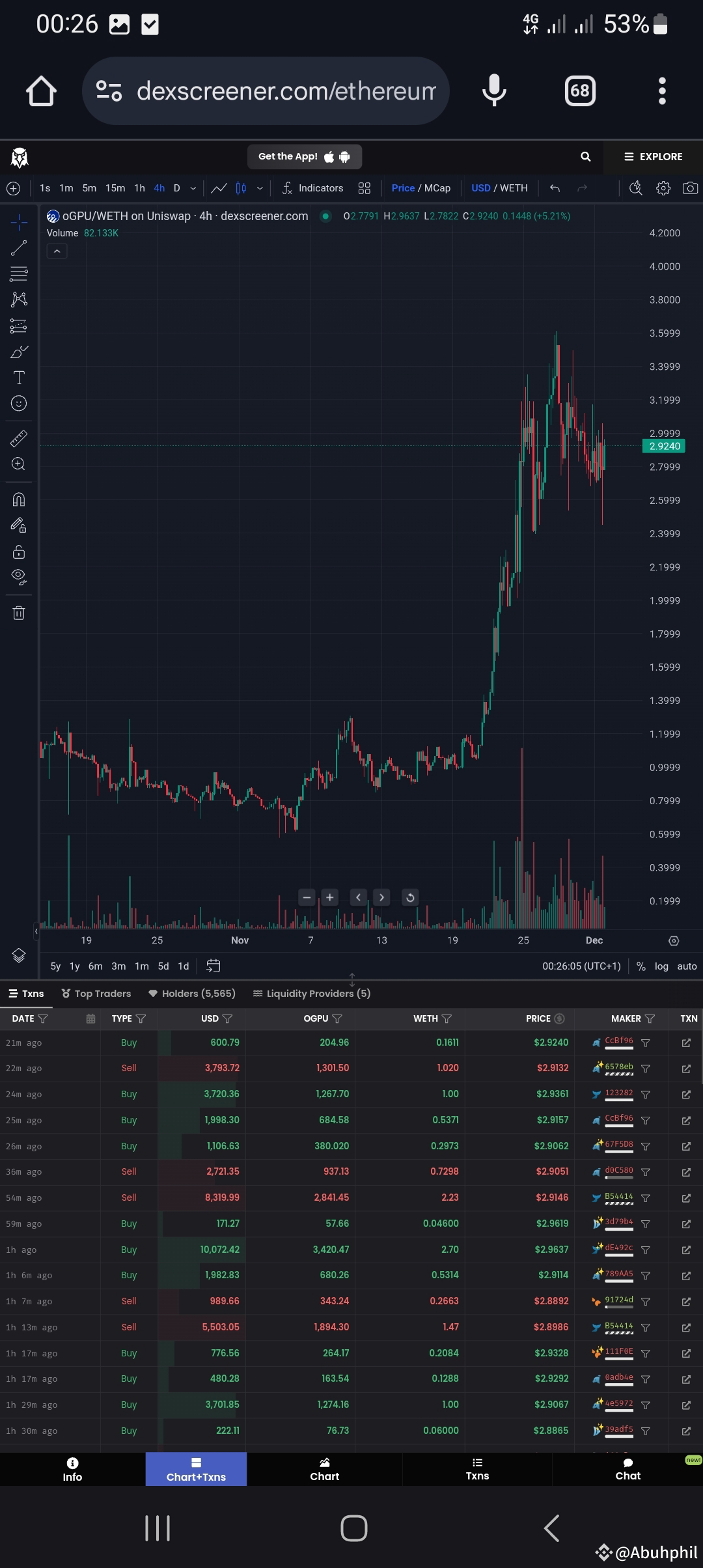Viewport: 703px width, 1568px height.
Task: Zoom out chart with minus button
Action: (307, 897)
